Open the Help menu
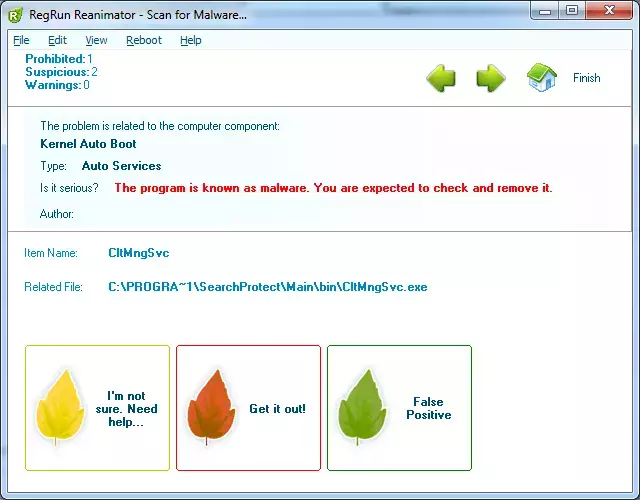The width and height of the screenshot is (640, 500). click(x=191, y=40)
